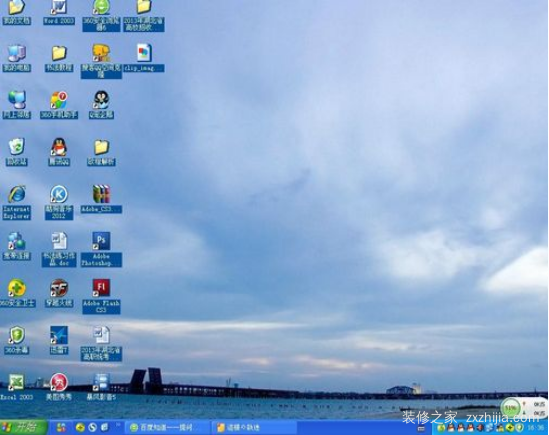This screenshot has width=549, height=435.
Task: Launch the Excel 2003 shortcut
Action: coord(16,387)
